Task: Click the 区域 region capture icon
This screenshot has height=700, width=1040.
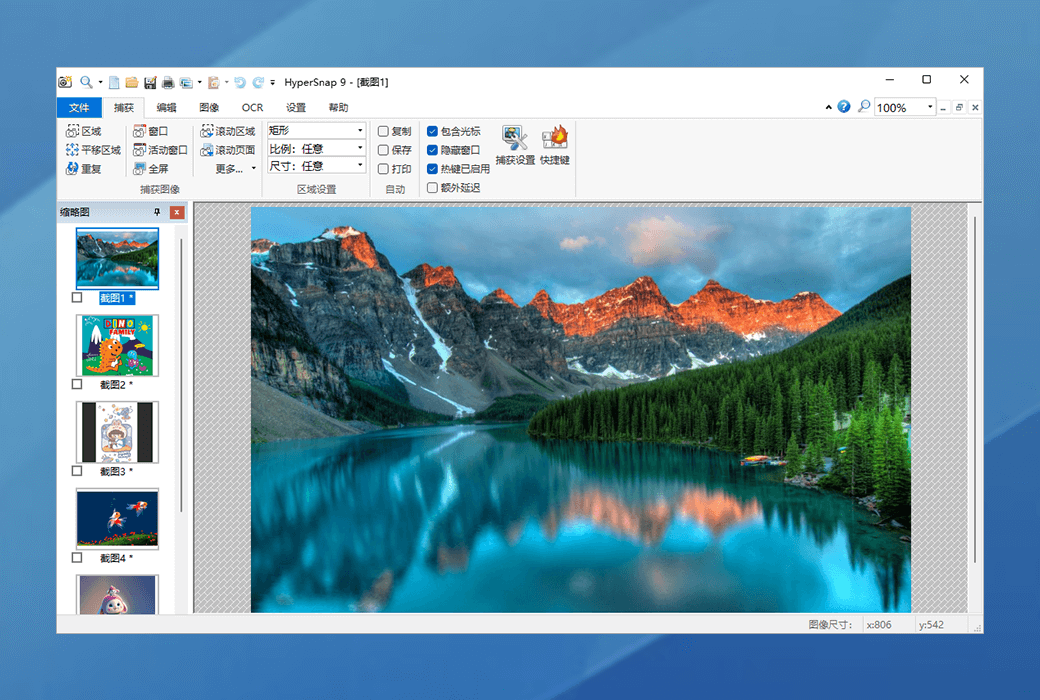Action: [x=73, y=131]
